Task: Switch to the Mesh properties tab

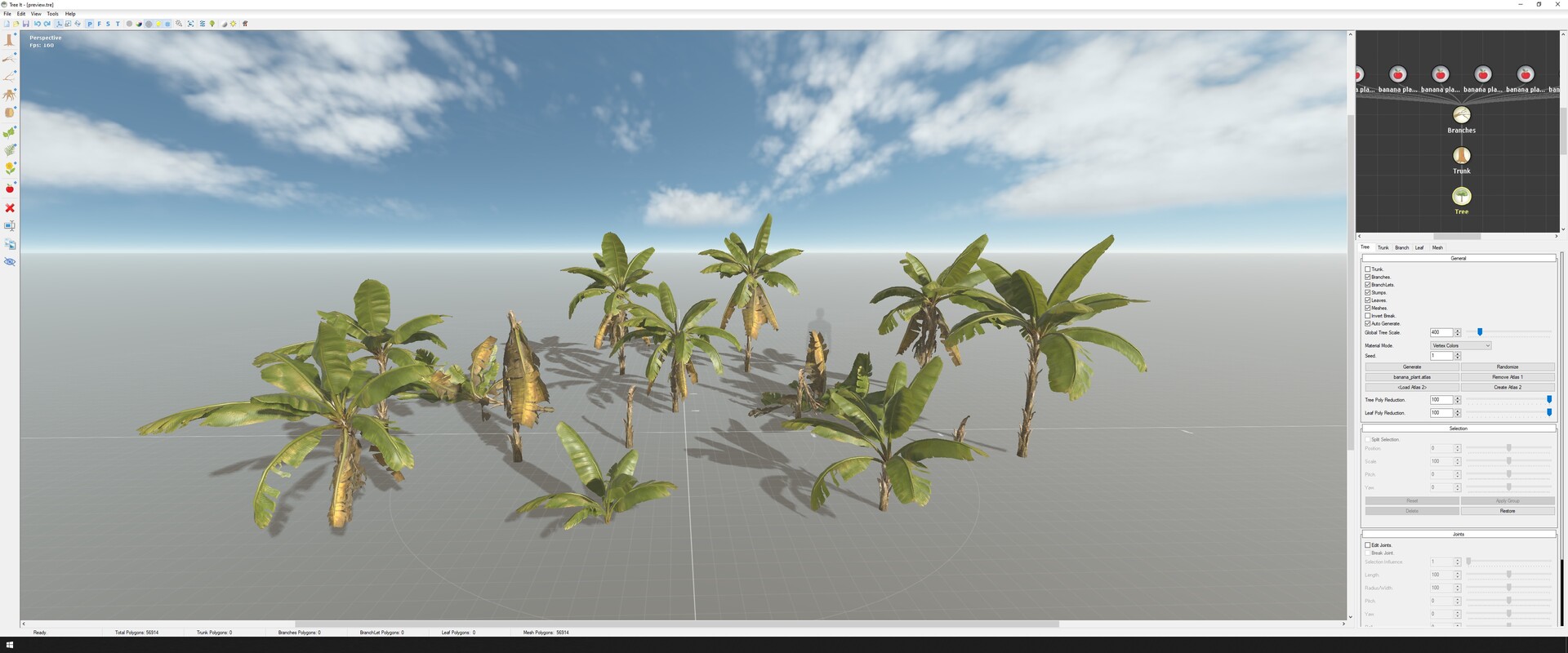Action: tap(1437, 247)
